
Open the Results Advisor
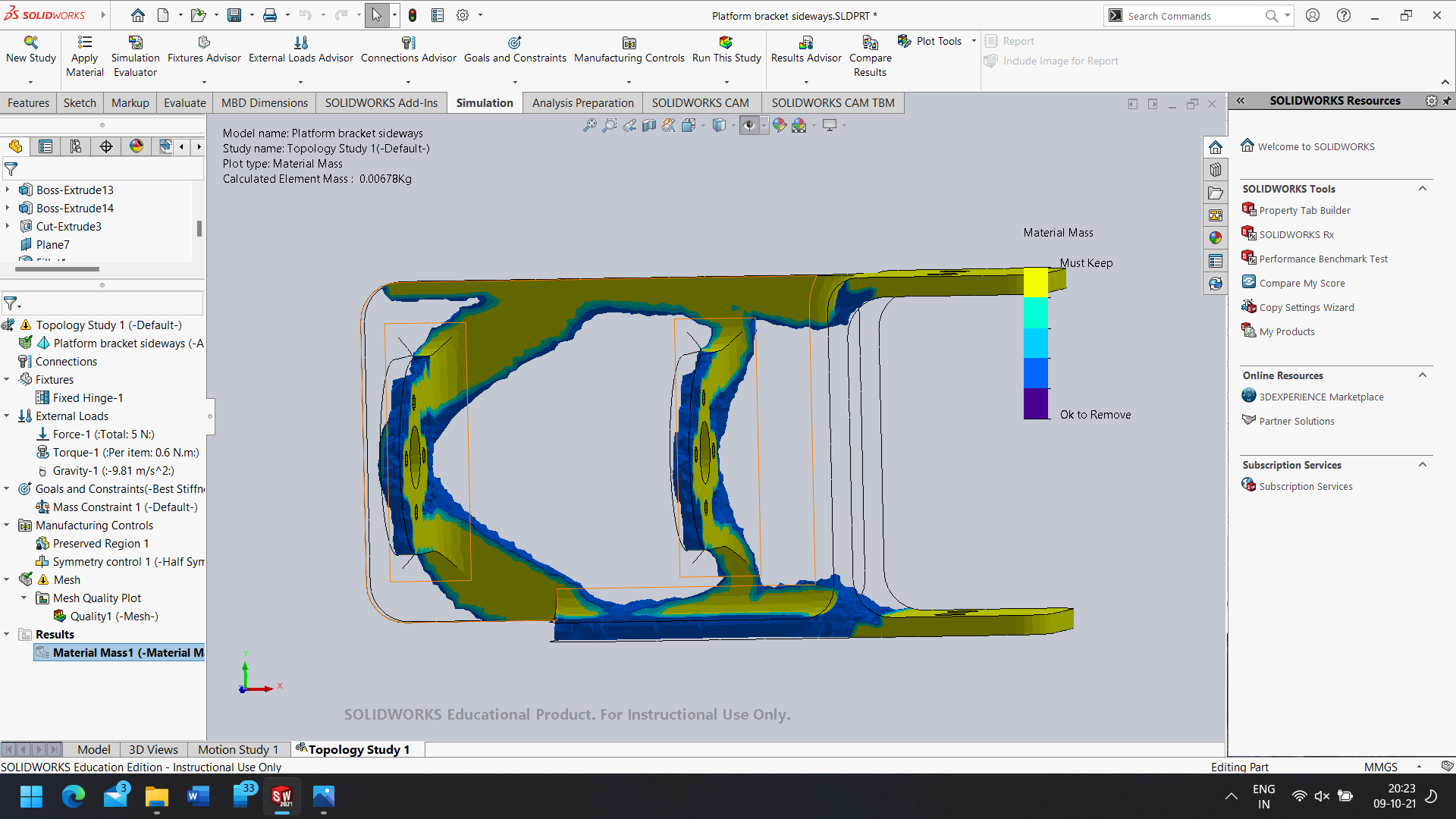[x=806, y=49]
